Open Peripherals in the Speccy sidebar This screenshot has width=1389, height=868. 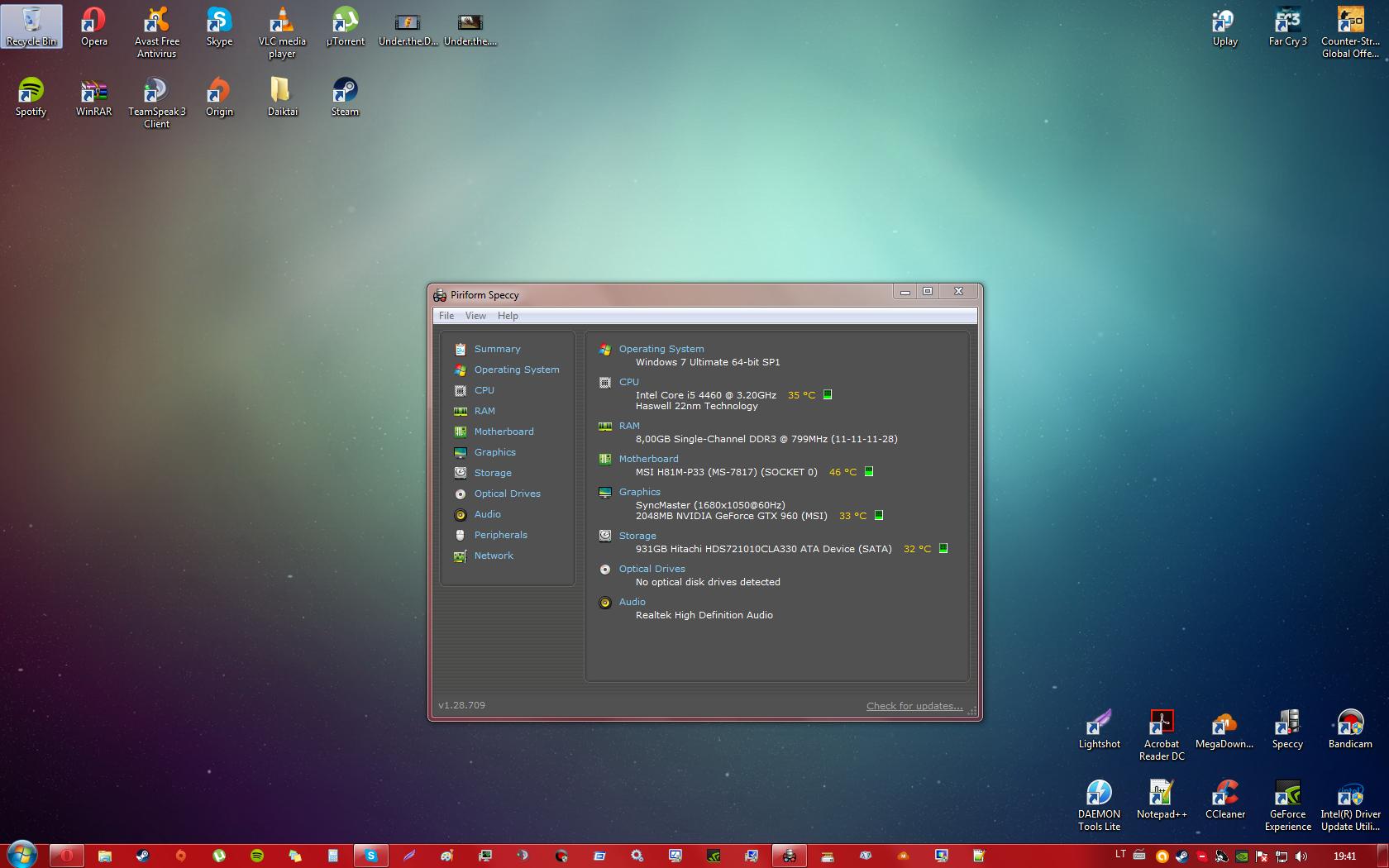[500, 535]
